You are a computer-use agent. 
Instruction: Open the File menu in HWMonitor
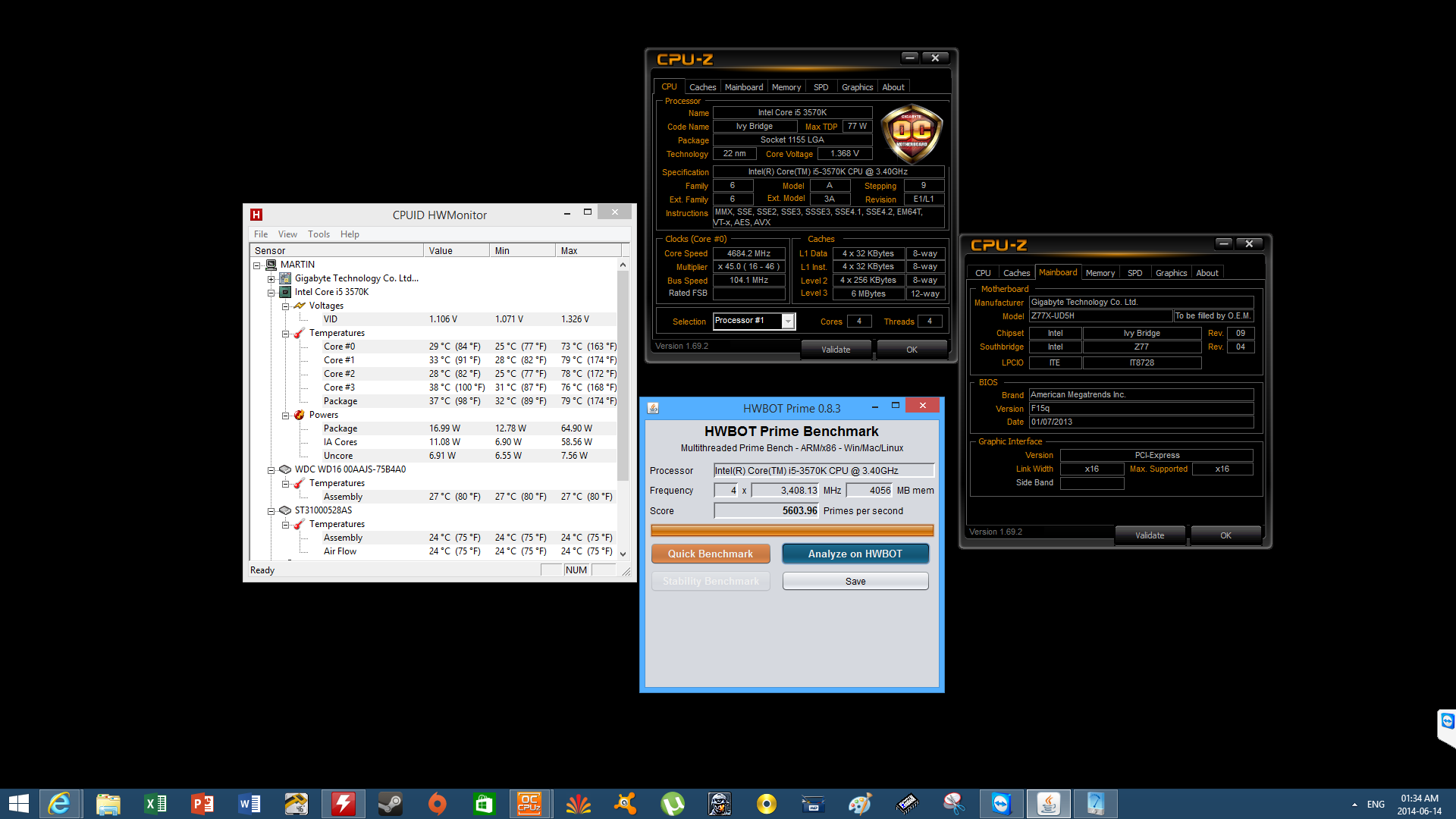click(261, 234)
